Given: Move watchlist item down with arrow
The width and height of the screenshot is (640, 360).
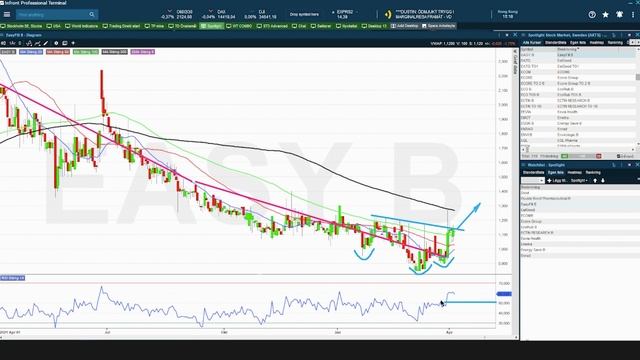Looking at the screenshot, I should coord(602,180).
